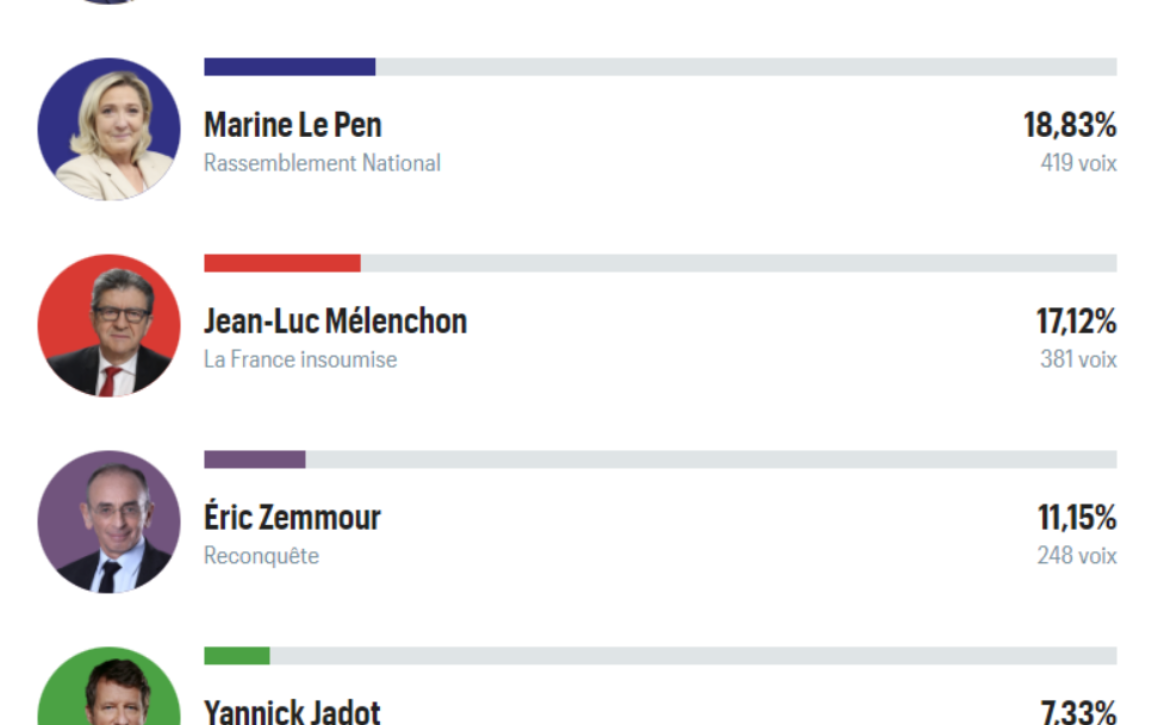Click Yannick Jadot's portrait
The height and width of the screenshot is (725, 1170).
(109, 686)
